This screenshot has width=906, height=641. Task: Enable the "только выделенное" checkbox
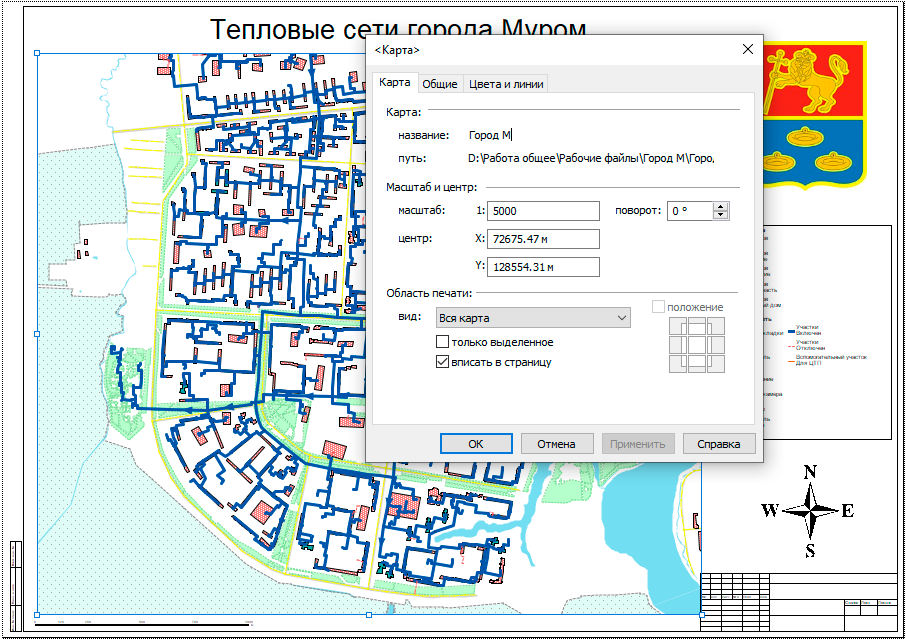443,343
